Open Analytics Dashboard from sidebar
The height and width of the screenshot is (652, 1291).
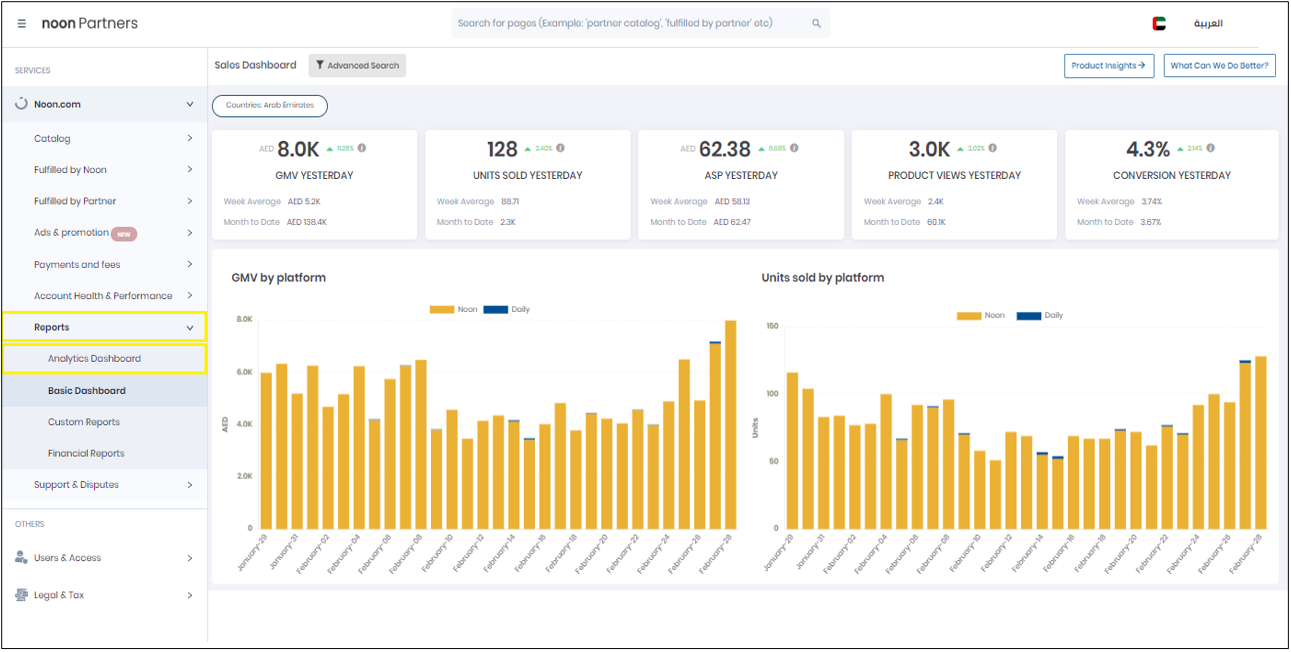(x=94, y=359)
